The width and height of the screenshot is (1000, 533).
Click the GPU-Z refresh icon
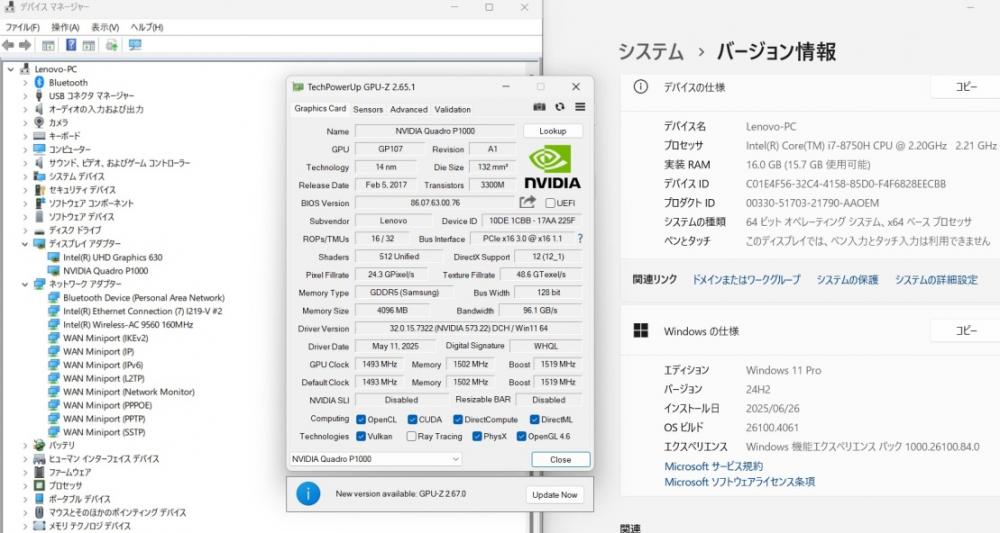click(560, 107)
